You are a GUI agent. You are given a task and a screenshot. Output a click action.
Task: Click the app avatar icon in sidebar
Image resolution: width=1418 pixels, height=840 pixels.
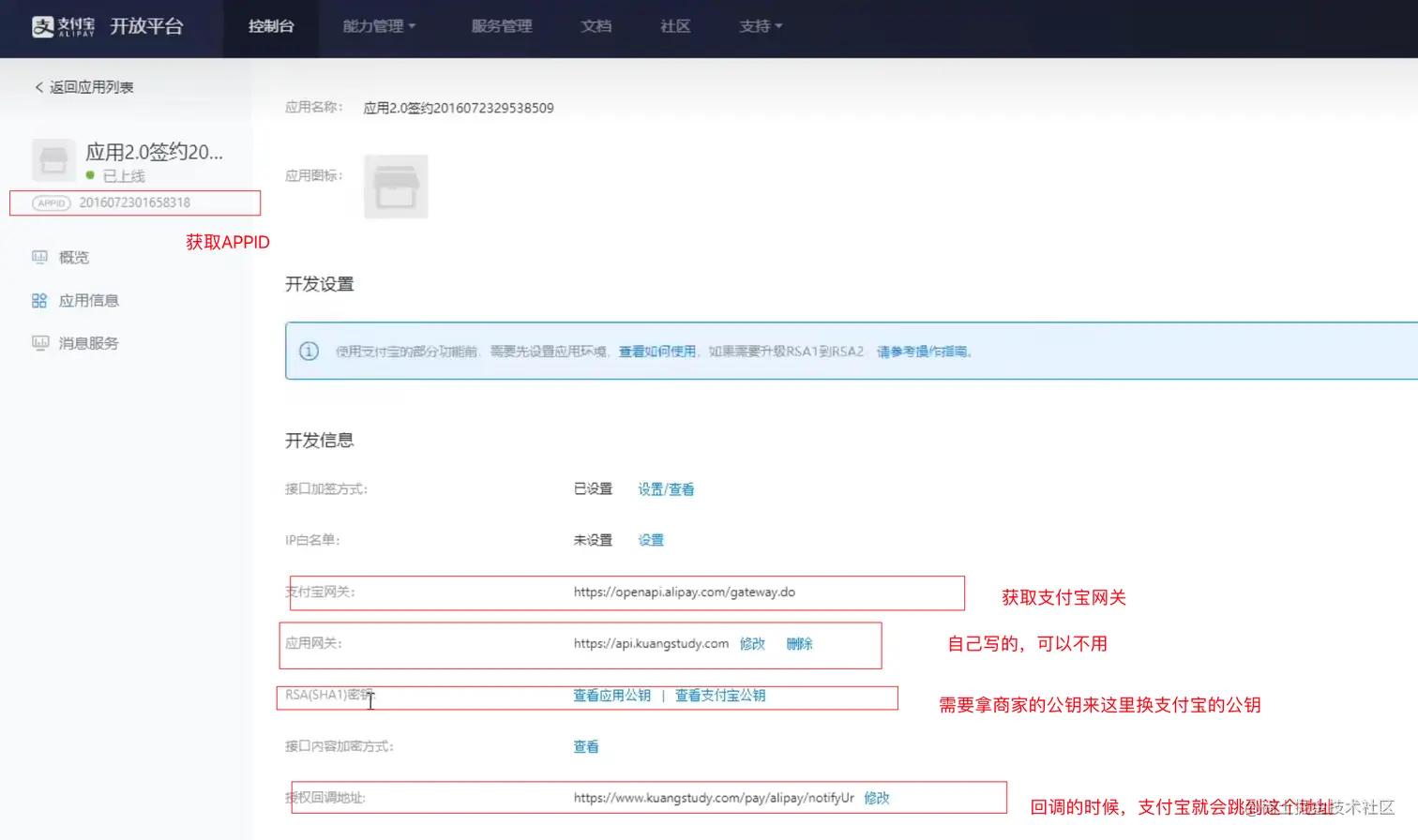pos(53,160)
